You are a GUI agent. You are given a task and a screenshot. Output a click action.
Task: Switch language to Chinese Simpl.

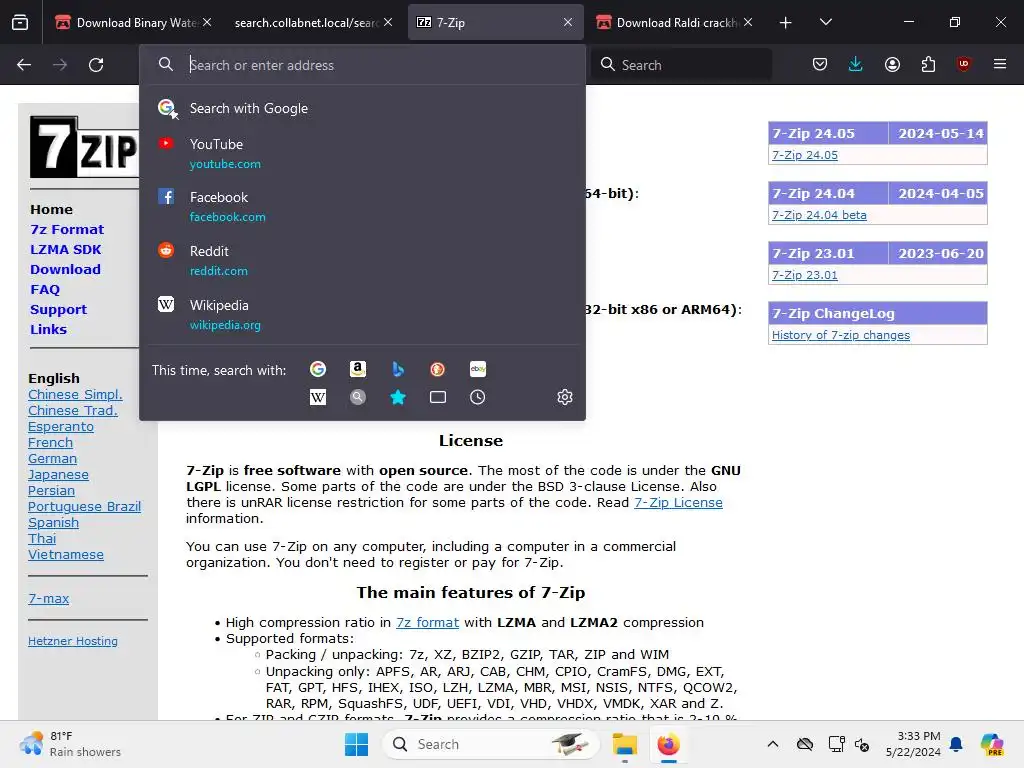(x=75, y=394)
